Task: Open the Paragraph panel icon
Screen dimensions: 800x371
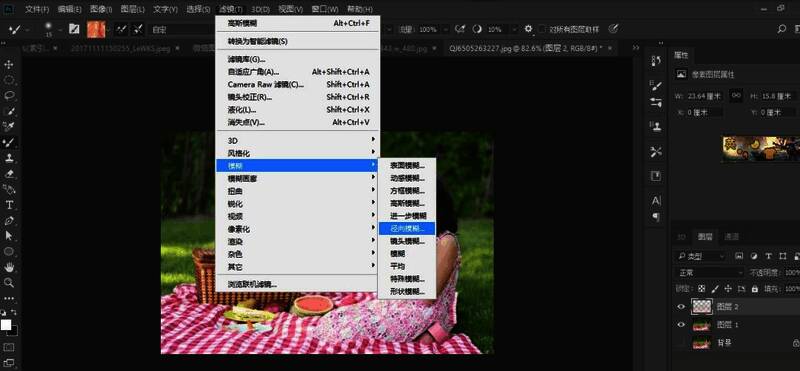Action: (657, 217)
